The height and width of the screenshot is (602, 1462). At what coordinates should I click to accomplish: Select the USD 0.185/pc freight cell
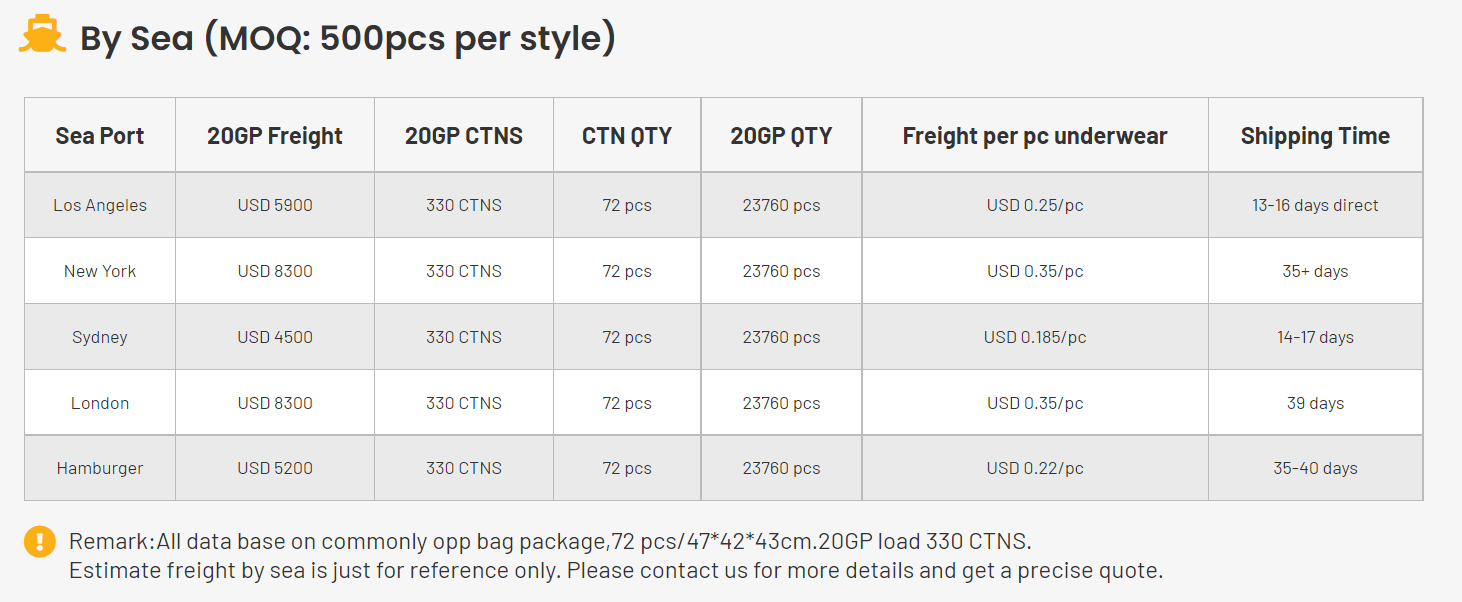1035,337
